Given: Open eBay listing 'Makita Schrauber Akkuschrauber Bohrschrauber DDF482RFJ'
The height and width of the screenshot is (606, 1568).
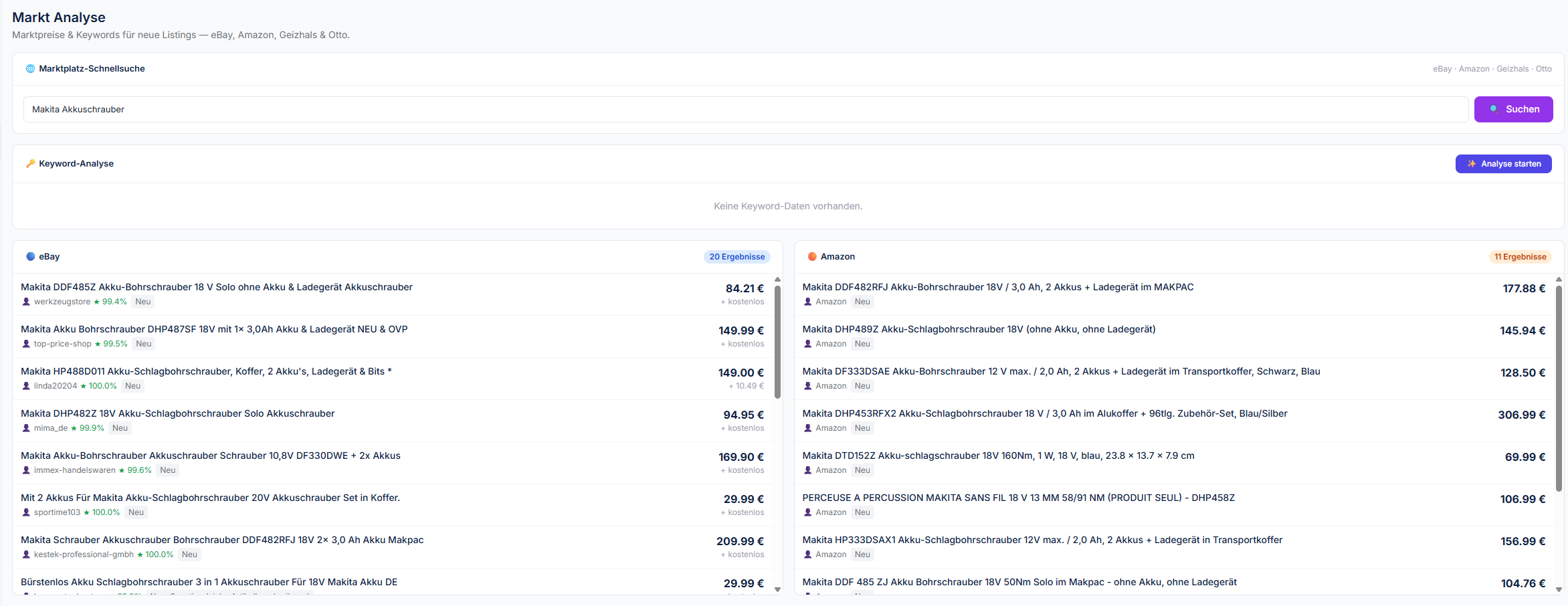Looking at the screenshot, I should [222, 540].
